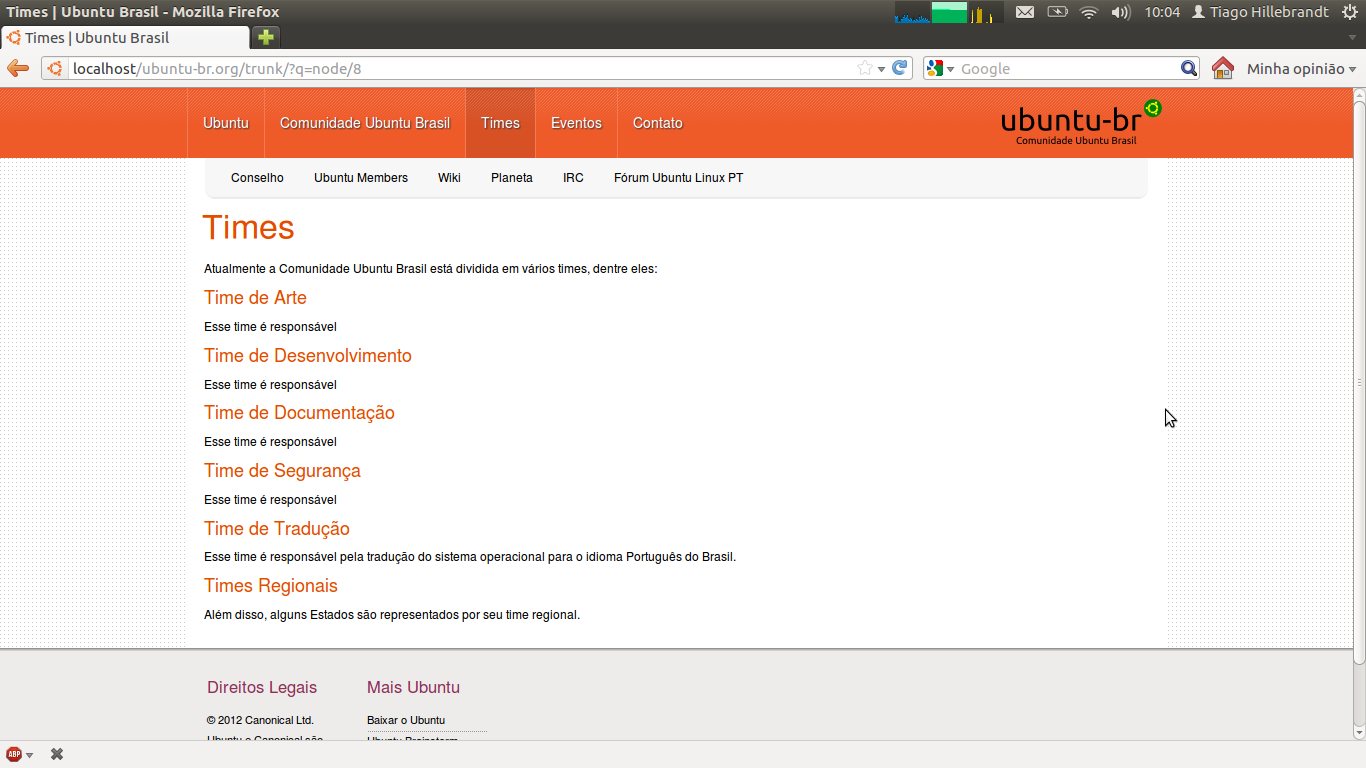
Task: Open the Firefox home page icon
Action: click(1222, 68)
